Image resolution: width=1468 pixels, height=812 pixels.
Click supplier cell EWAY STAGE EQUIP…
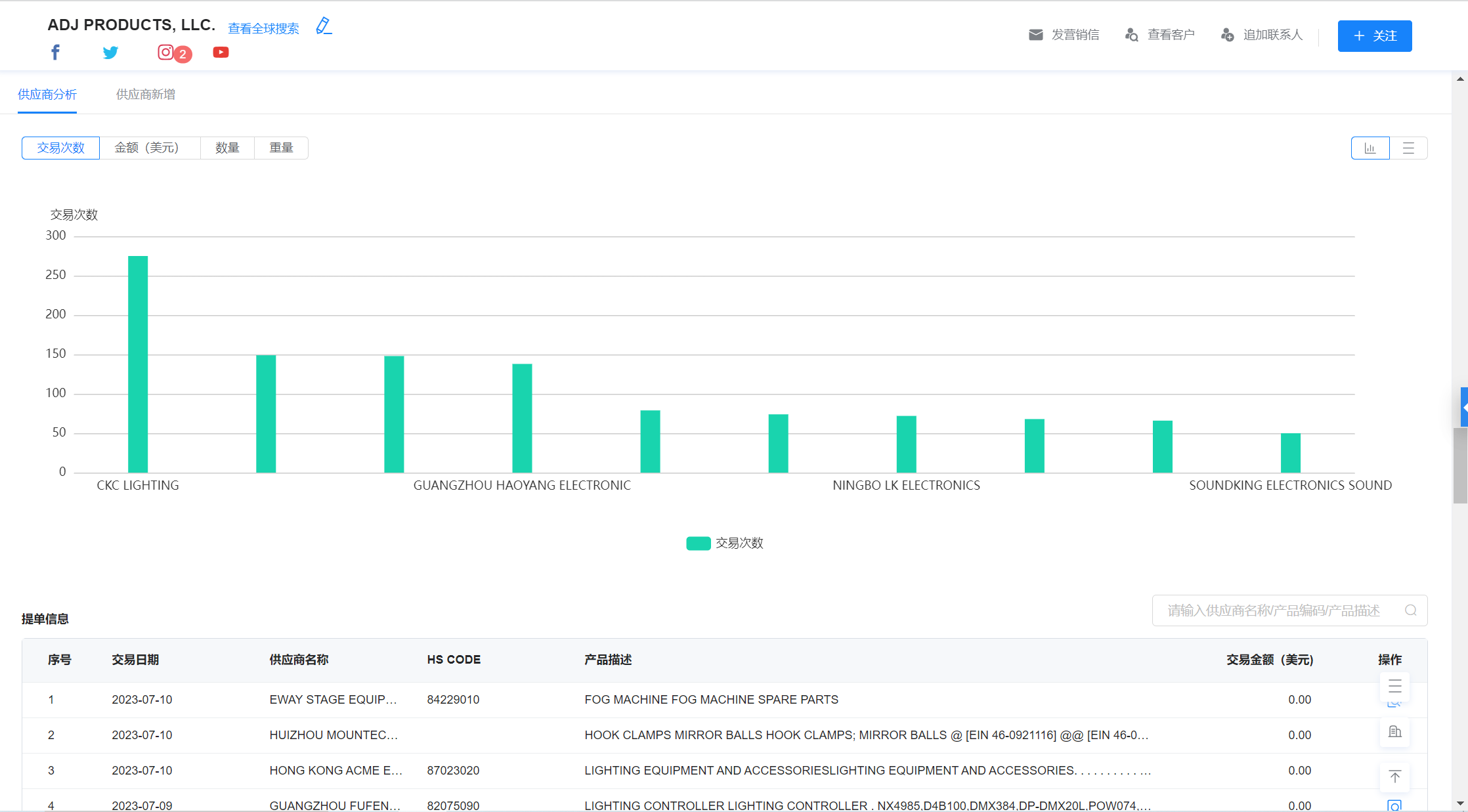[333, 700]
